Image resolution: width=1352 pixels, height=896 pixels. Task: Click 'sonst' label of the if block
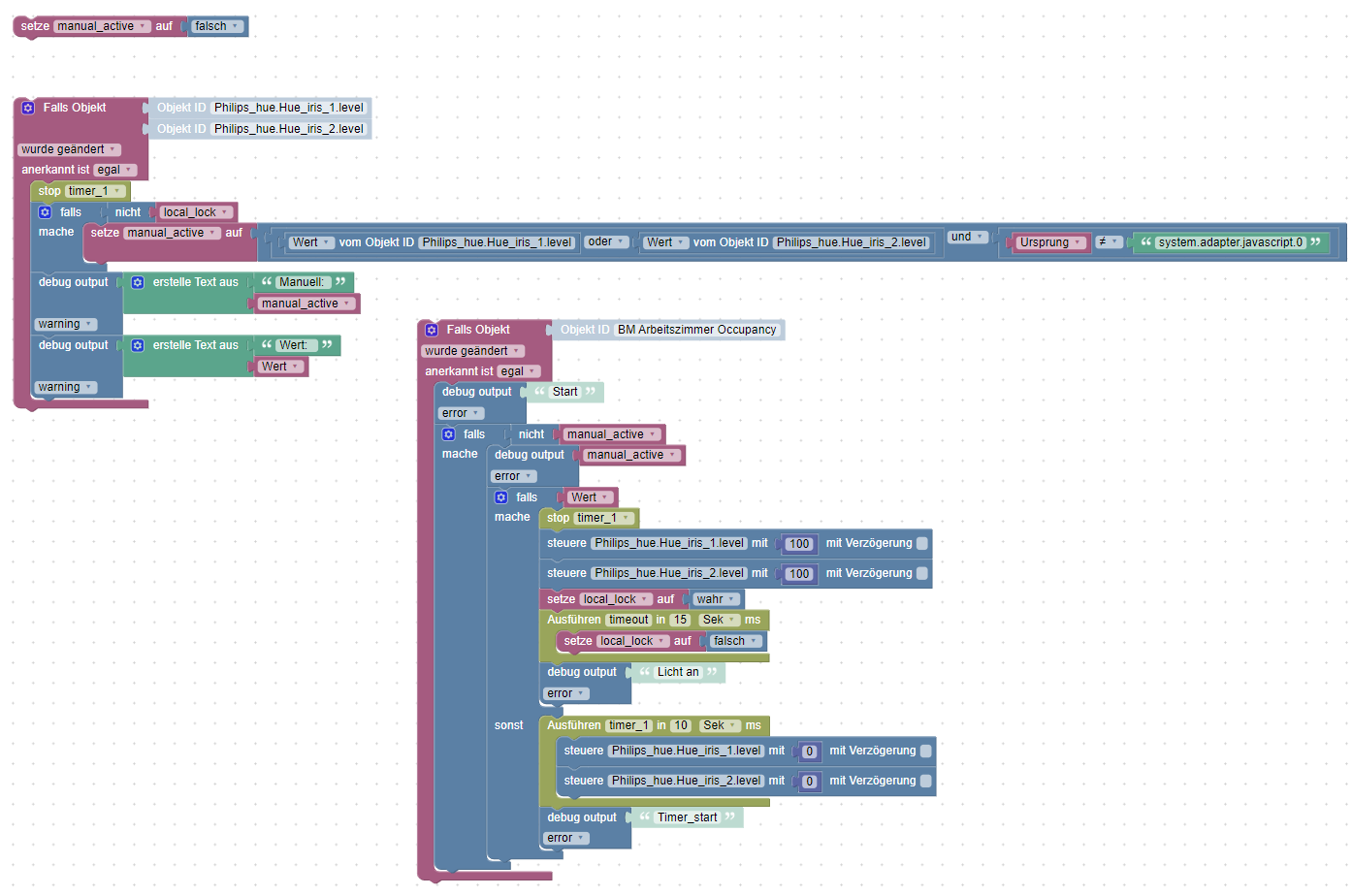coord(508,725)
